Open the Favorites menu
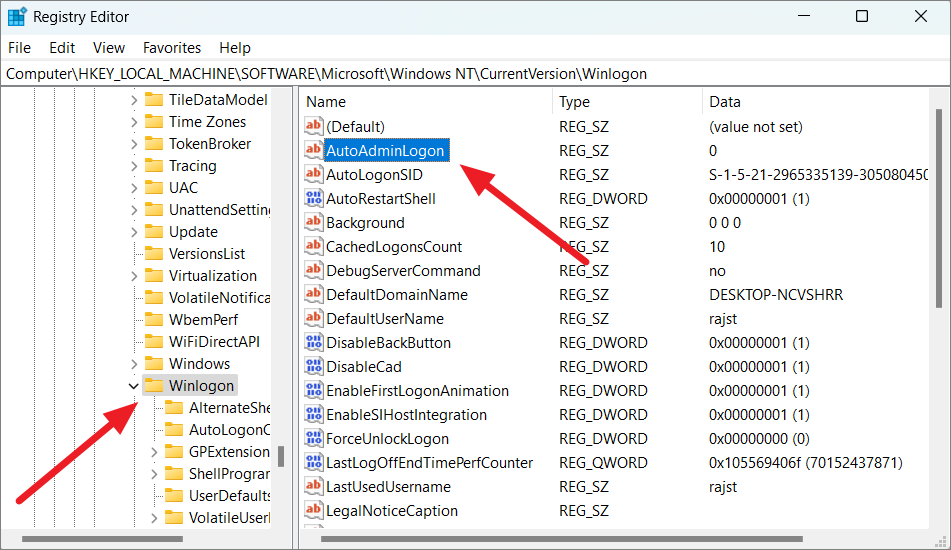Viewport: 951px width, 550px height. [x=172, y=47]
